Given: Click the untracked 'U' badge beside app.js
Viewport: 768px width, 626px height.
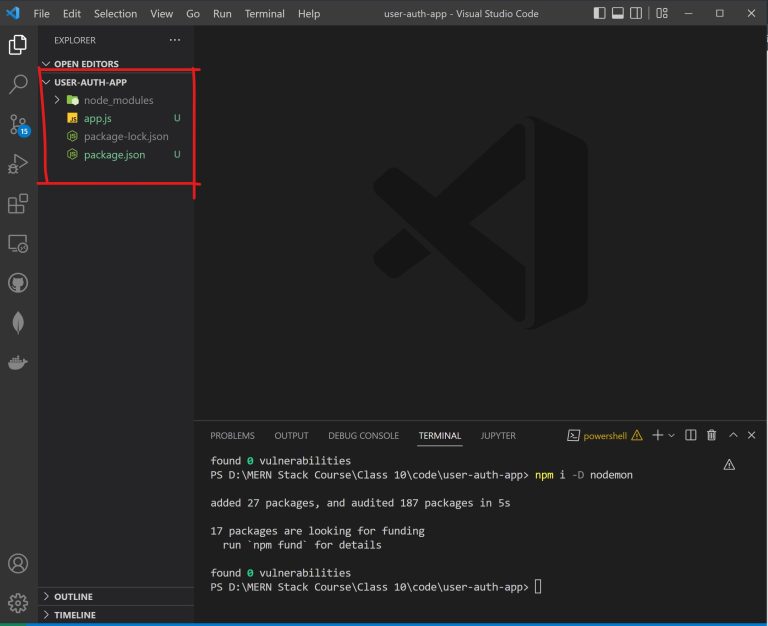Looking at the screenshot, I should point(177,118).
